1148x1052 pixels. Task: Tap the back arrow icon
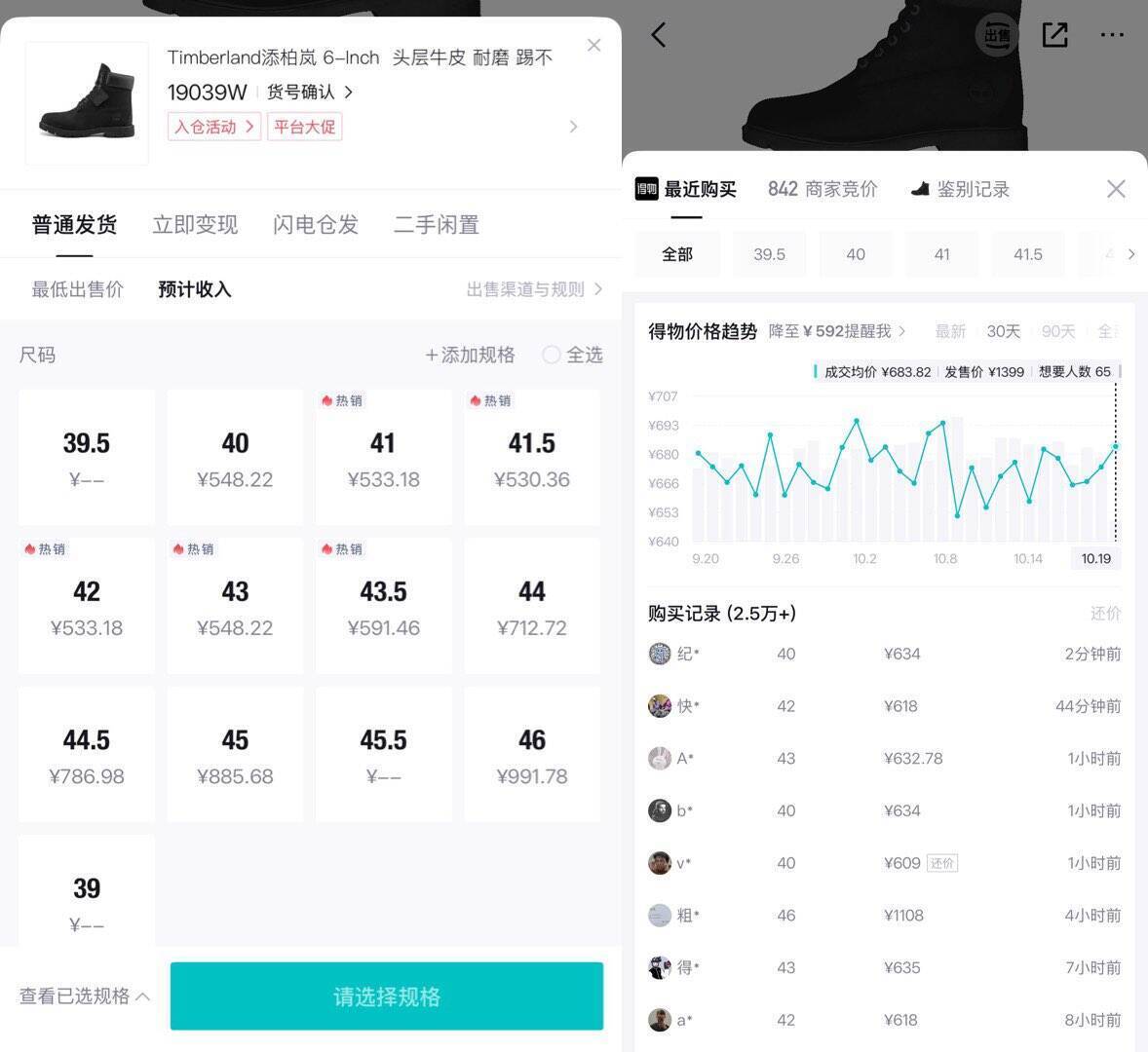(x=658, y=34)
